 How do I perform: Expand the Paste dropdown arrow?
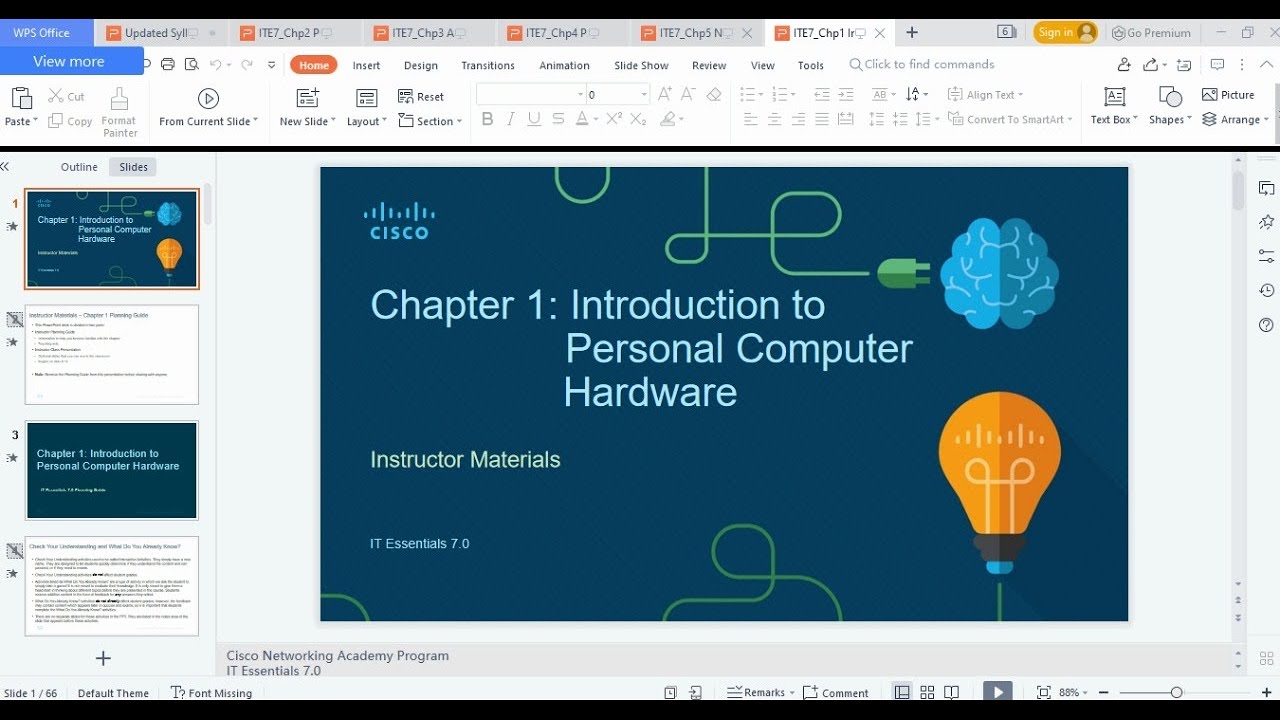tap(34, 121)
